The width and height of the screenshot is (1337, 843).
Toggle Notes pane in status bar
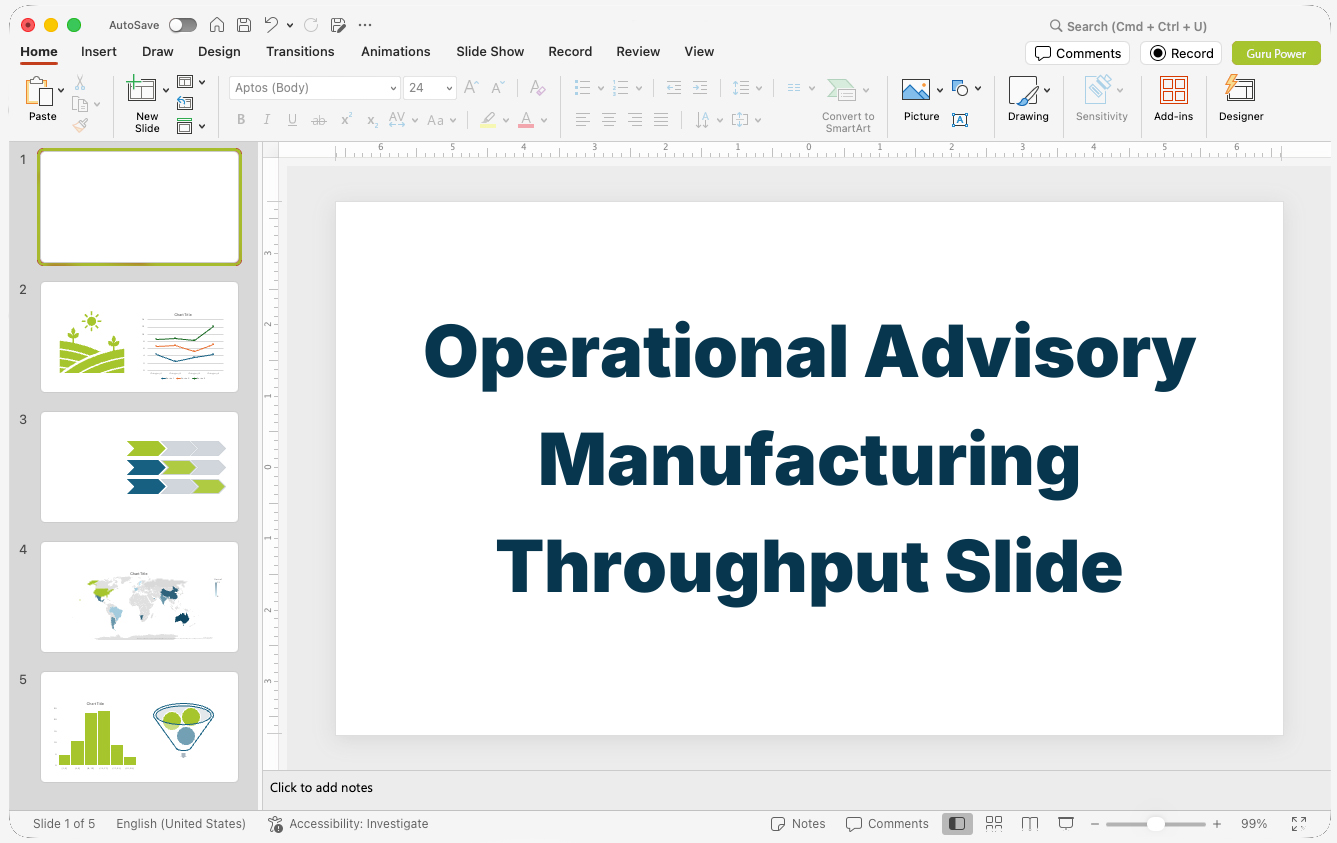point(798,824)
